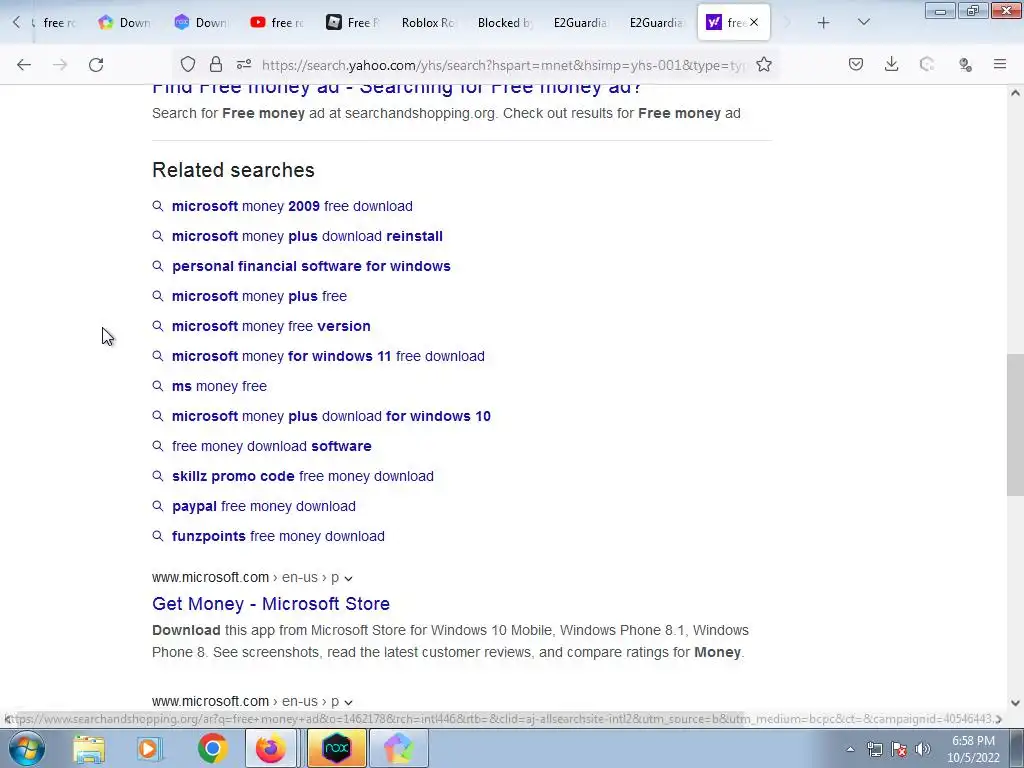Search 'microsoft money 2009 free download'

point(292,206)
